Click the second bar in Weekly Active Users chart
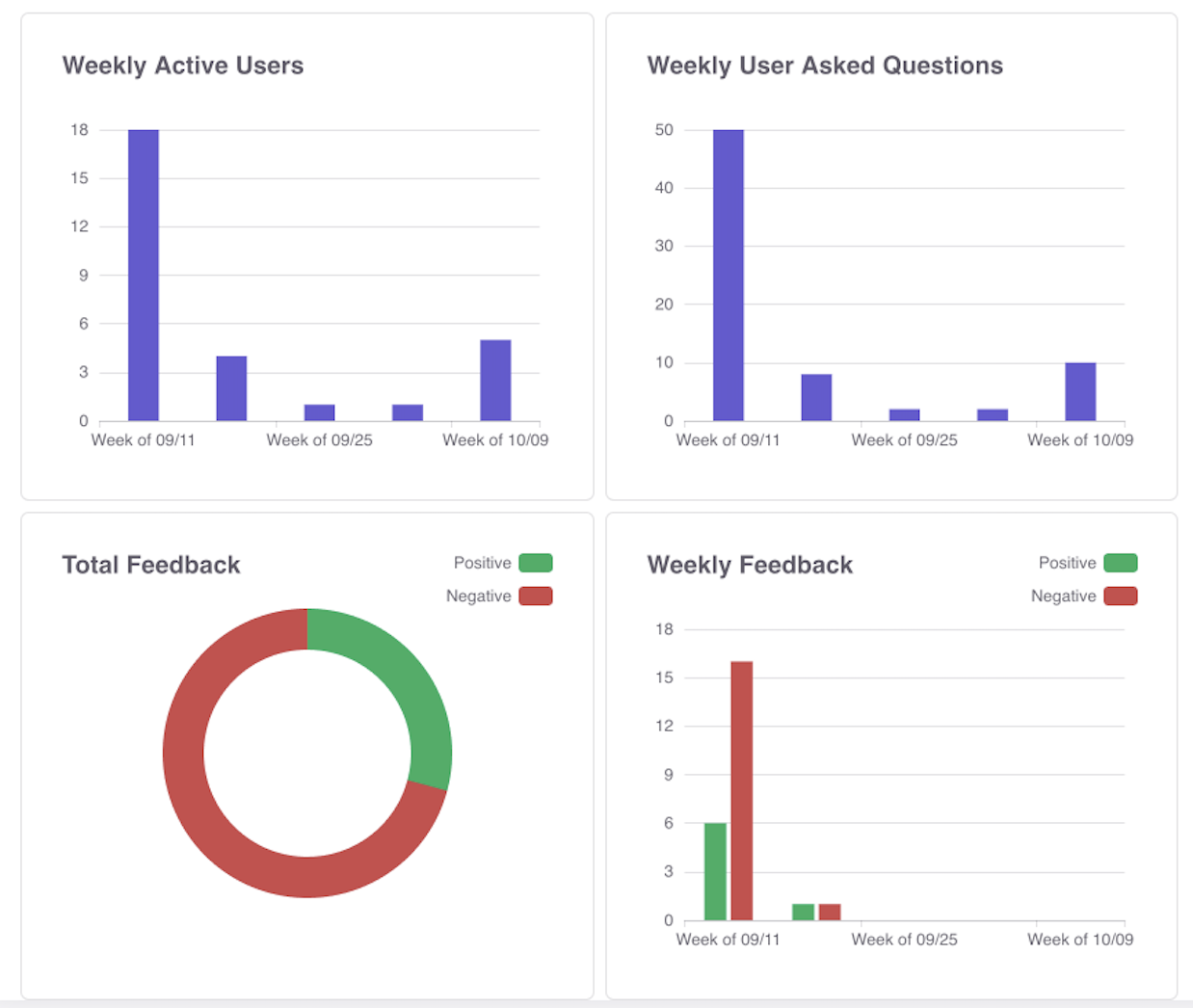The height and width of the screenshot is (1008, 1193). [231, 388]
